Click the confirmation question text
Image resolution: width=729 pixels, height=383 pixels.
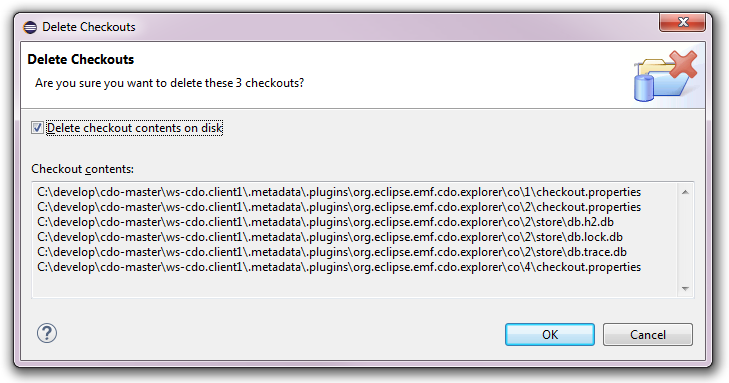tap(169, 83)
